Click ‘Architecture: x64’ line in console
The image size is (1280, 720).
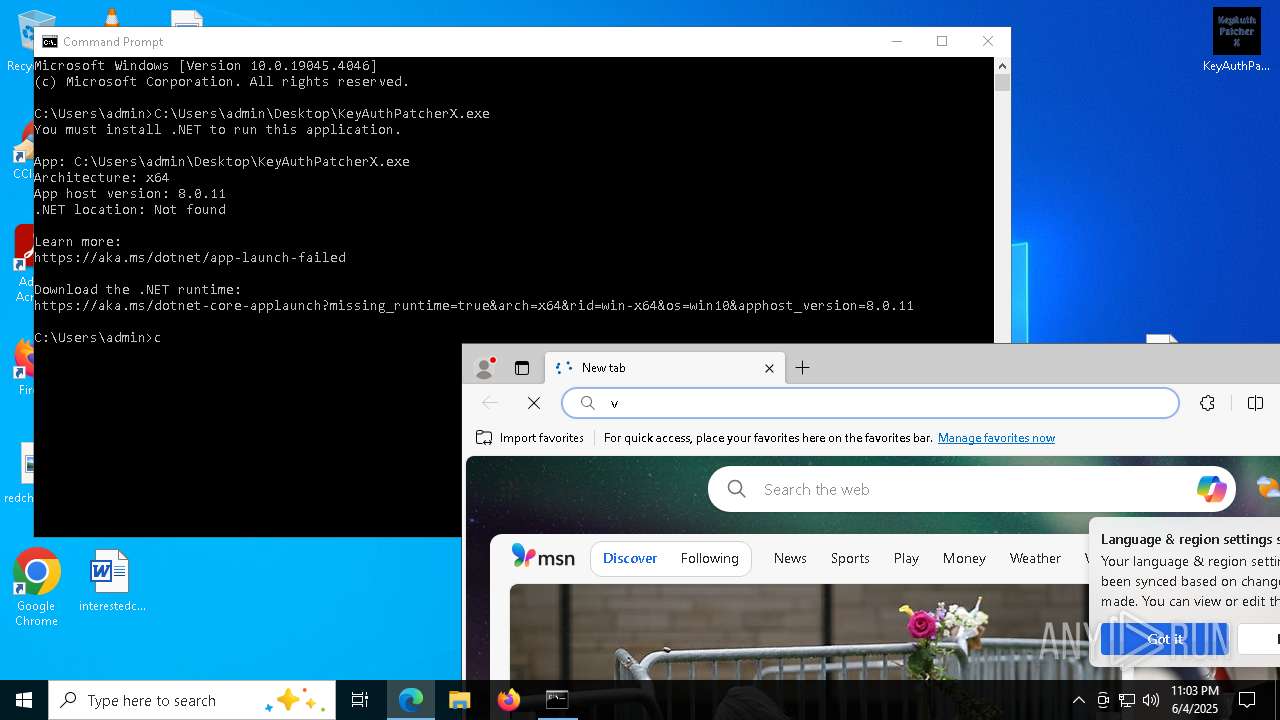click(x=102, y=177)
